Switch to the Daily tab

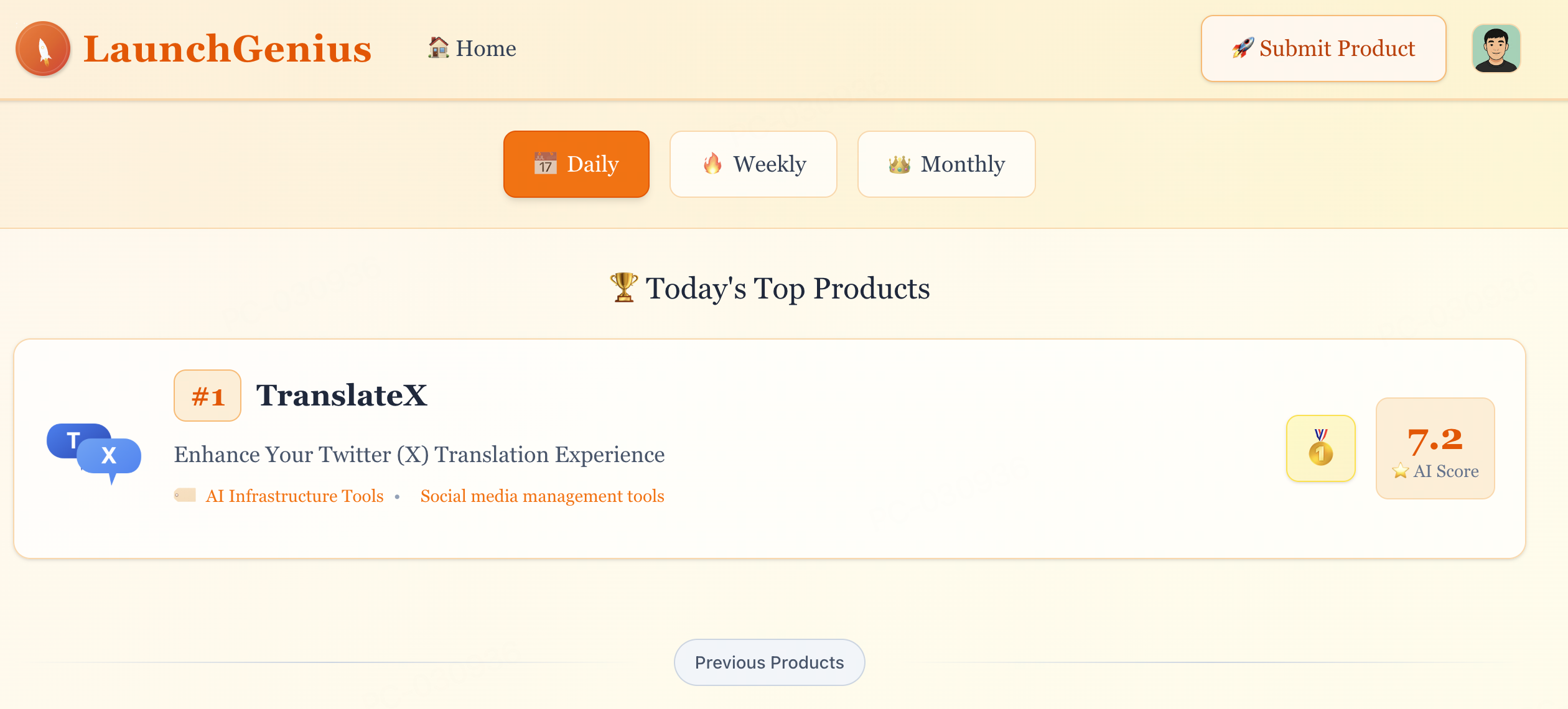576,164
